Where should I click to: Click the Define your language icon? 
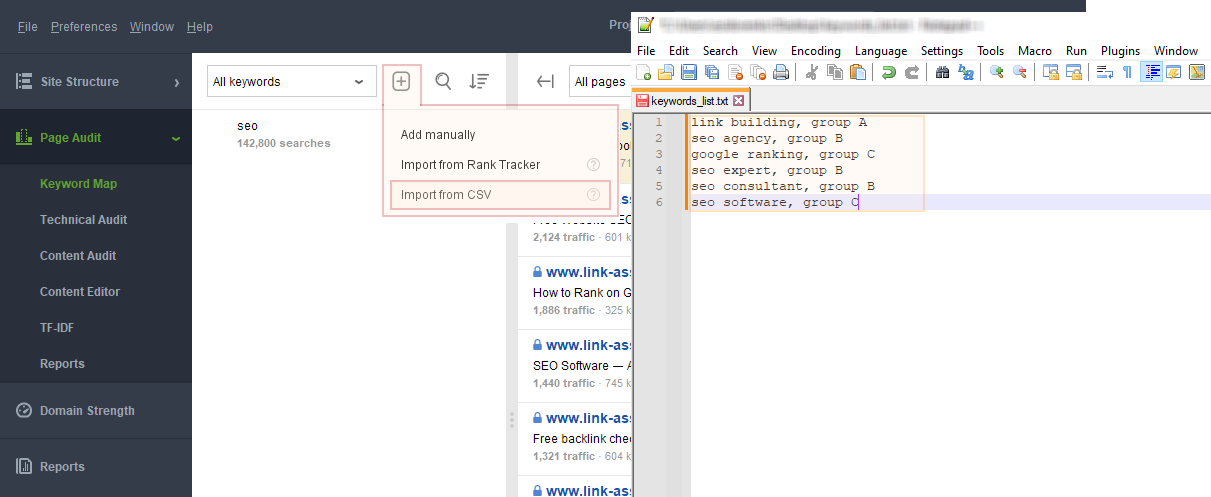[1172, 72]
